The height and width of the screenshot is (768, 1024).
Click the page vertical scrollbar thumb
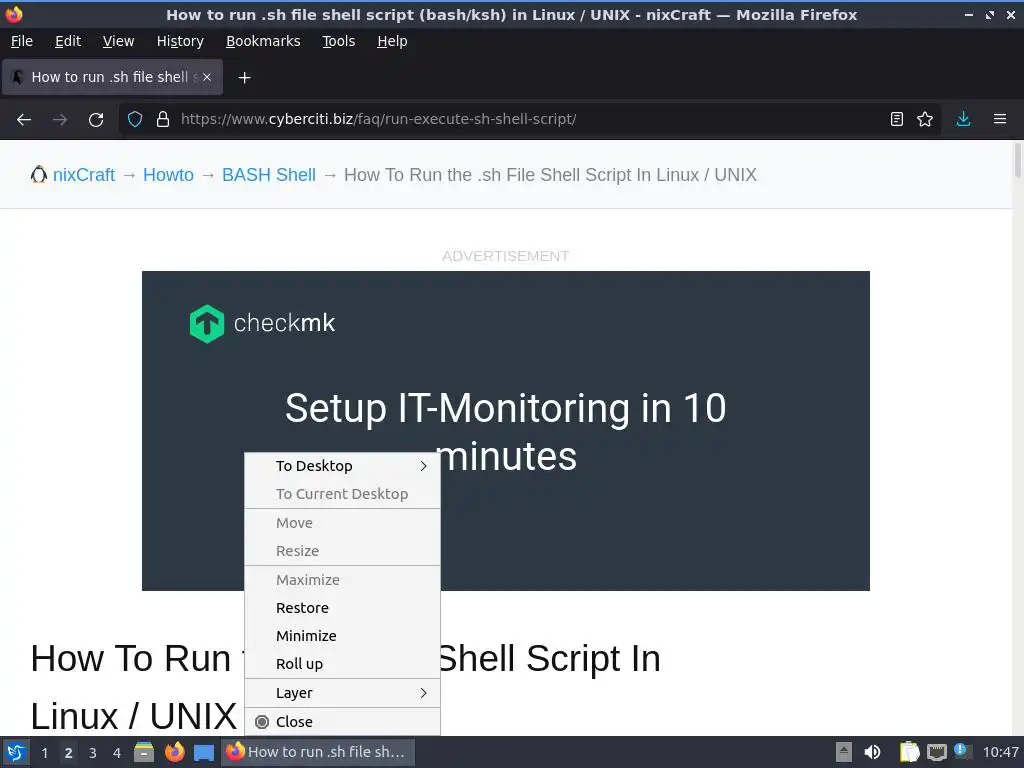click(x=1017, y=160)
